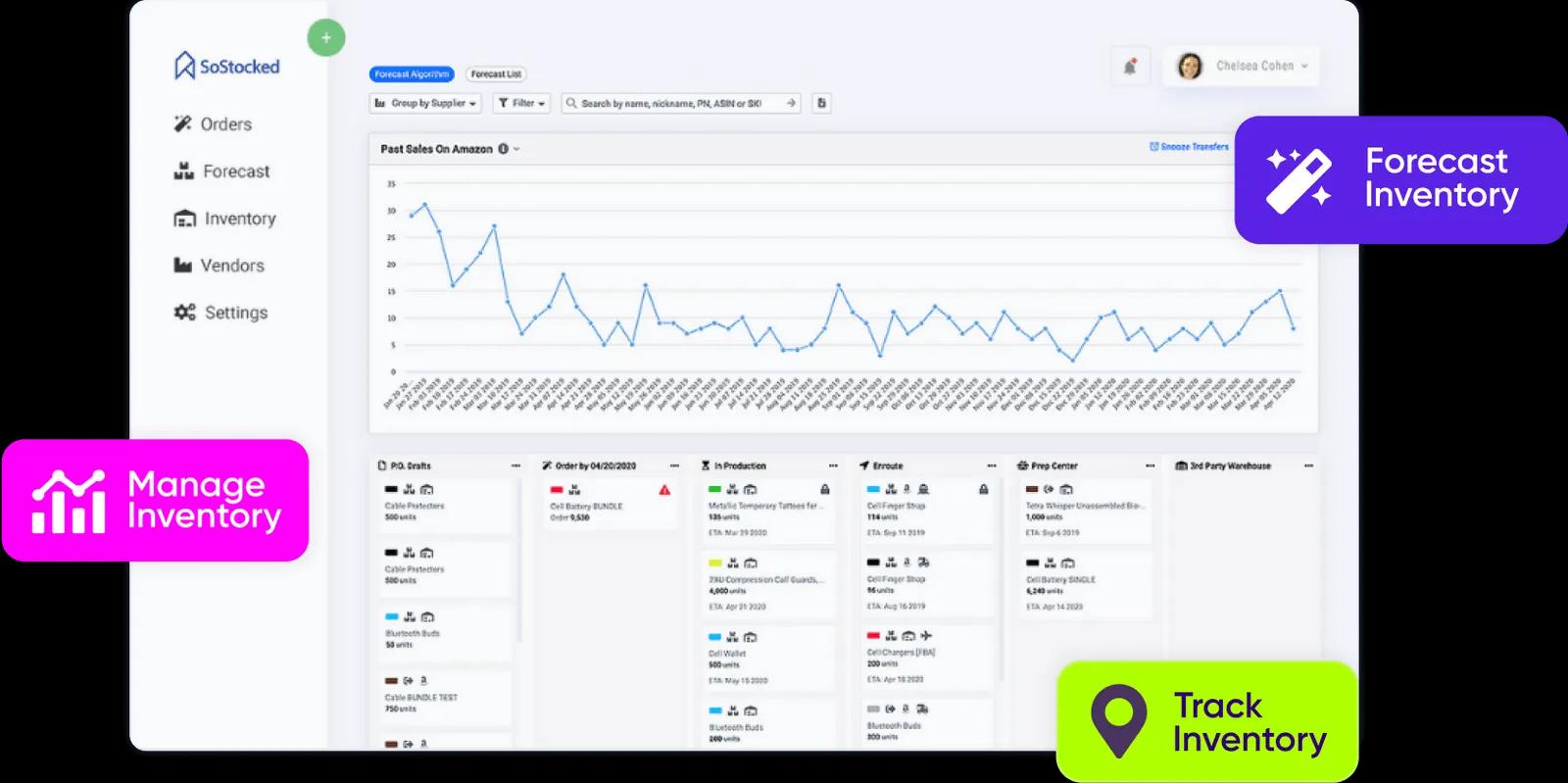Open the 3rd Party Warehouse three-dot menu
The image size is (1568, 783).
(x=1309, y=465)
